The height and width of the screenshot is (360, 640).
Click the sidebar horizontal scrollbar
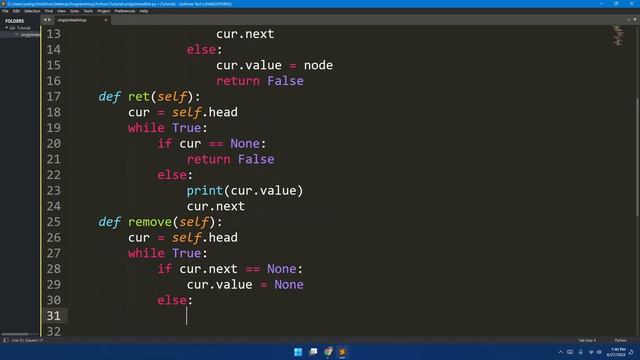coord(15,334)
